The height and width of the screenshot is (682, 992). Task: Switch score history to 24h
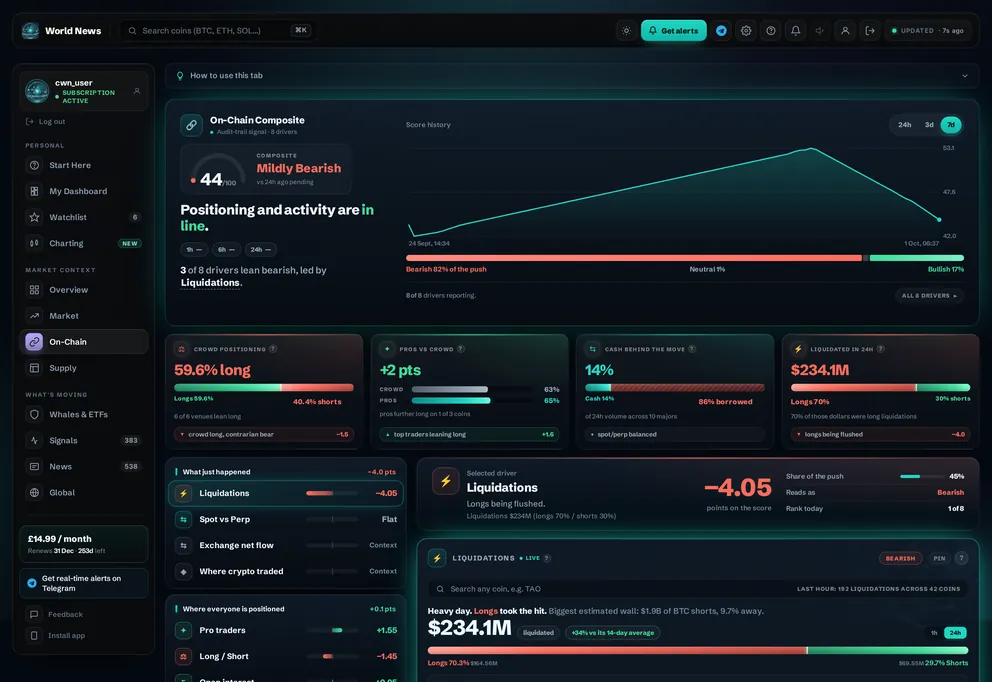pyautogui.click(x=905, y=125)
